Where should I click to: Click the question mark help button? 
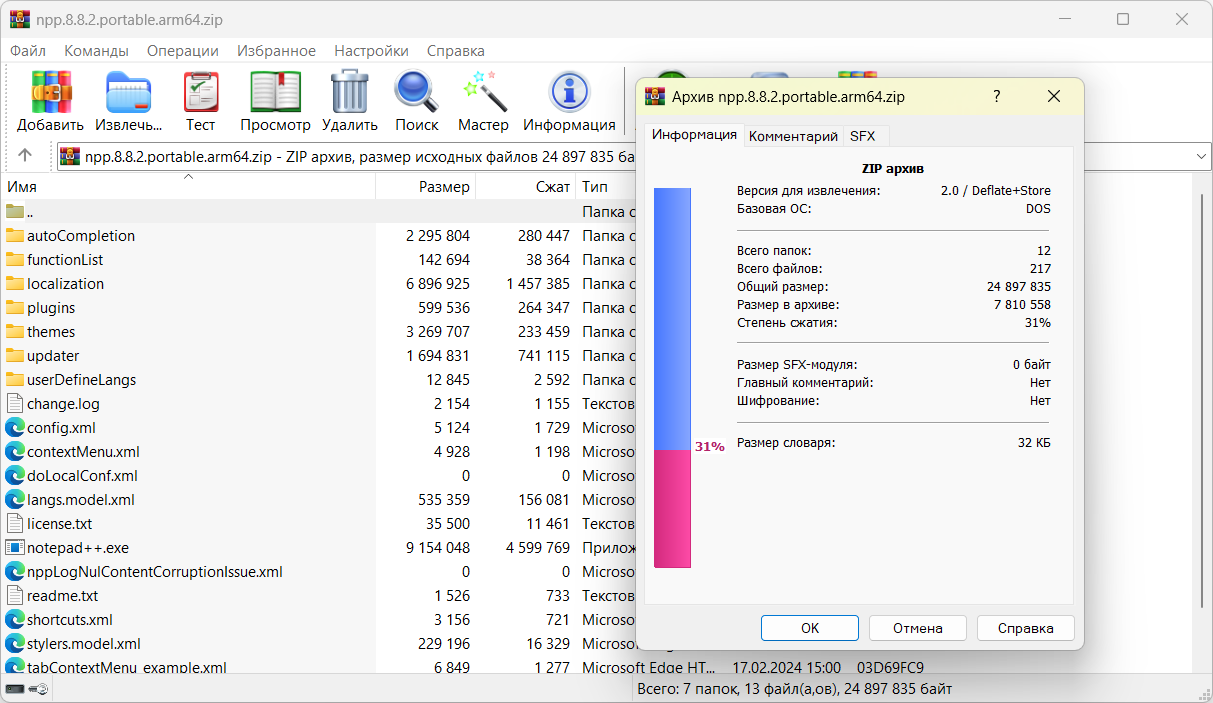coord(996,96)
